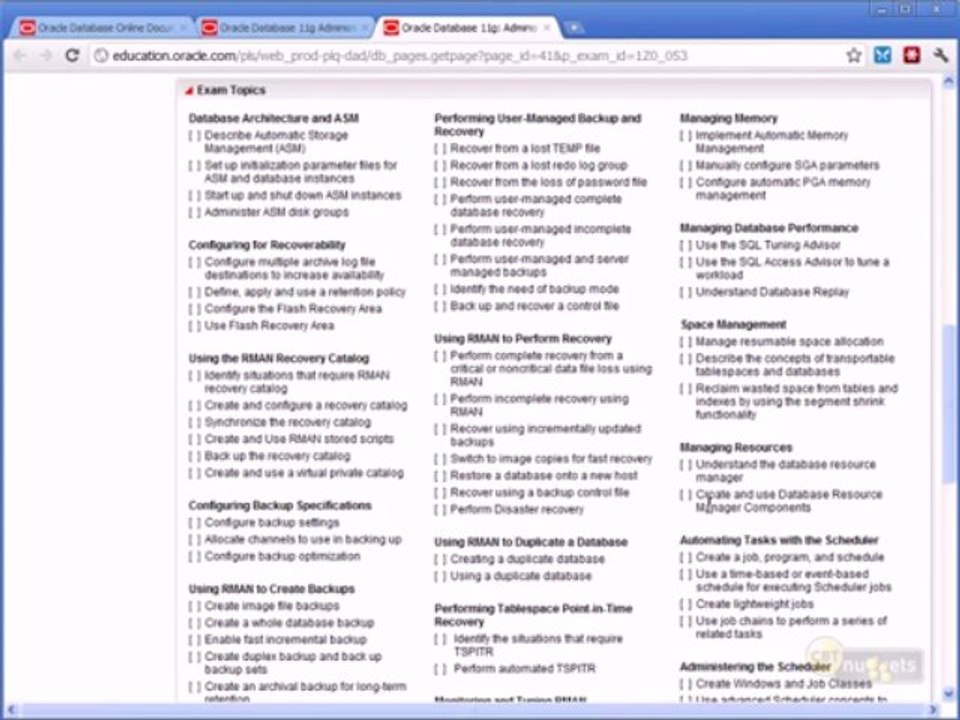
Task: Check the box for Create lightweight jobs
Action: (x=686, y=604)
